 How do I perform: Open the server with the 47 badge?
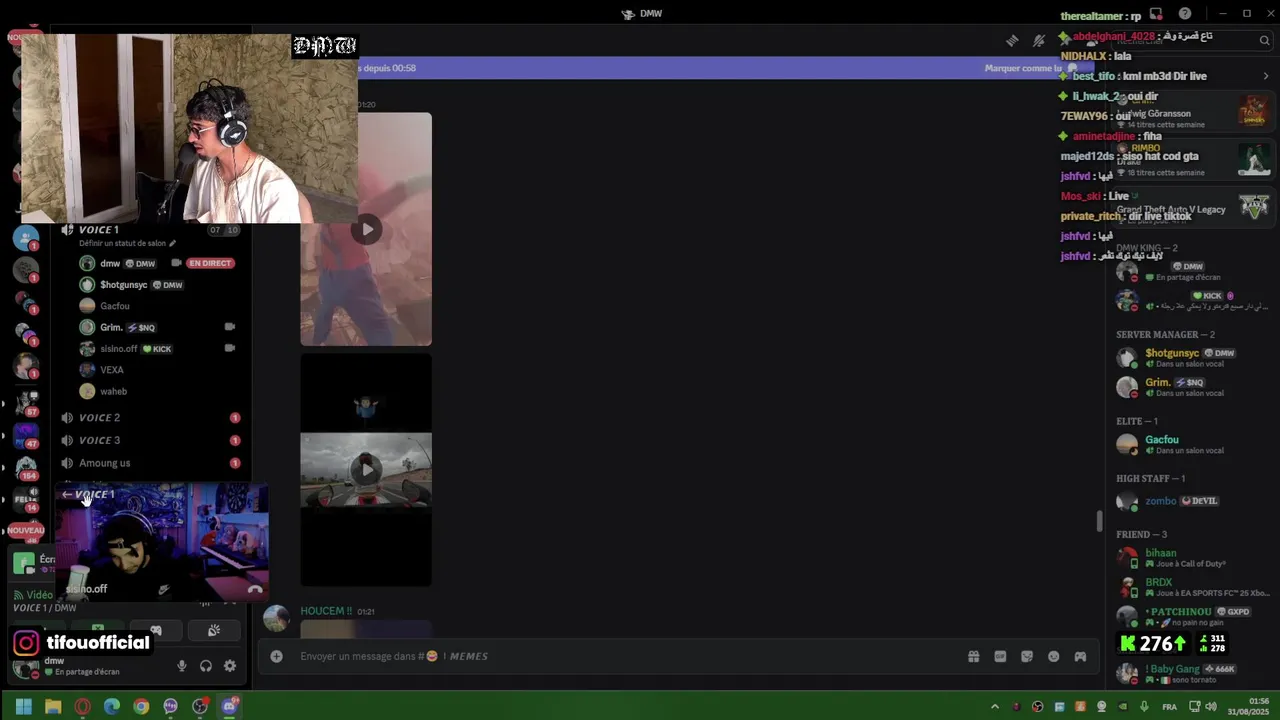coord(26,436)
